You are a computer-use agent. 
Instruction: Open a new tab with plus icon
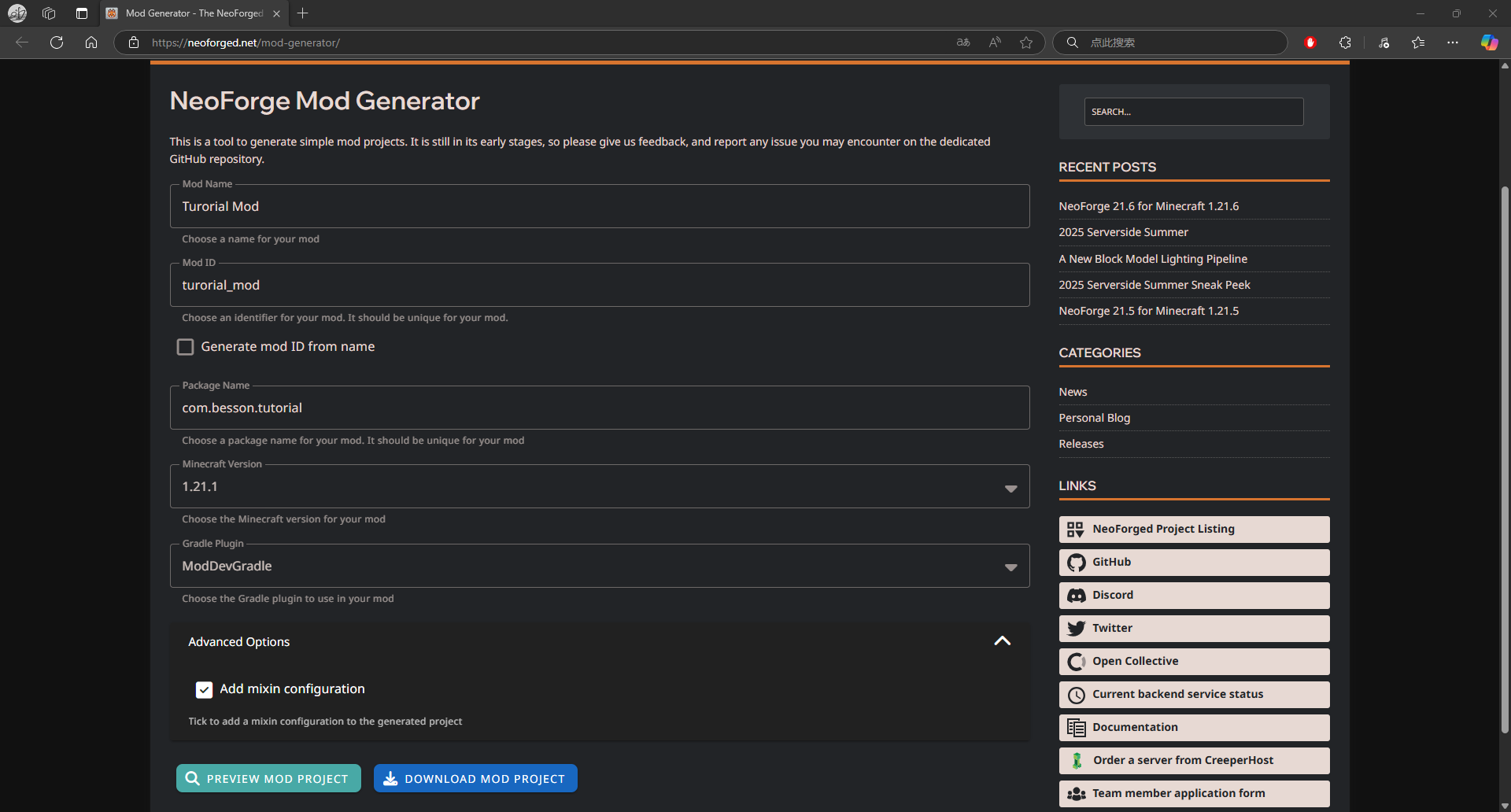[303, 13]
